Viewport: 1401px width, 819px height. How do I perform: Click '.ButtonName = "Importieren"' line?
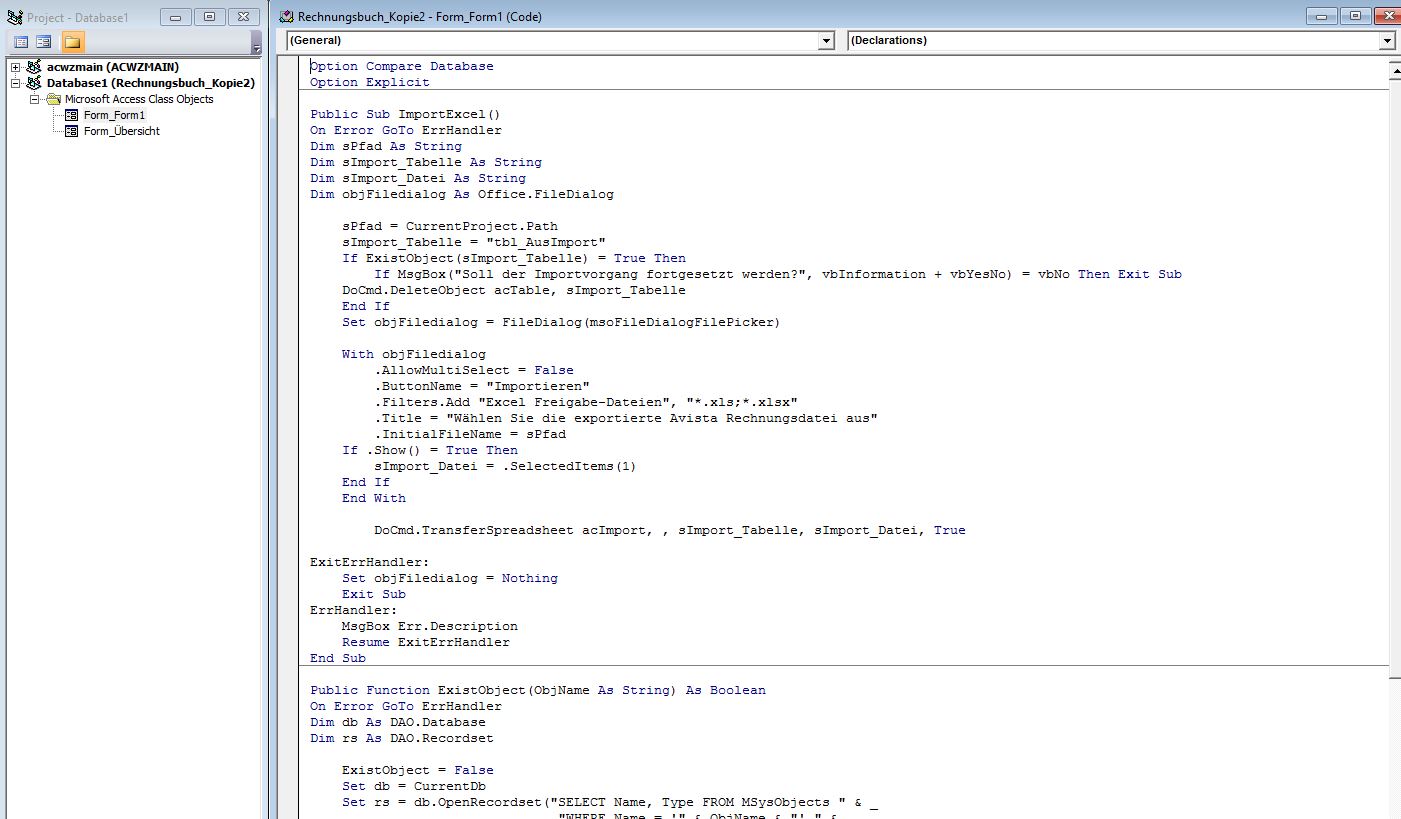point(482,386)
